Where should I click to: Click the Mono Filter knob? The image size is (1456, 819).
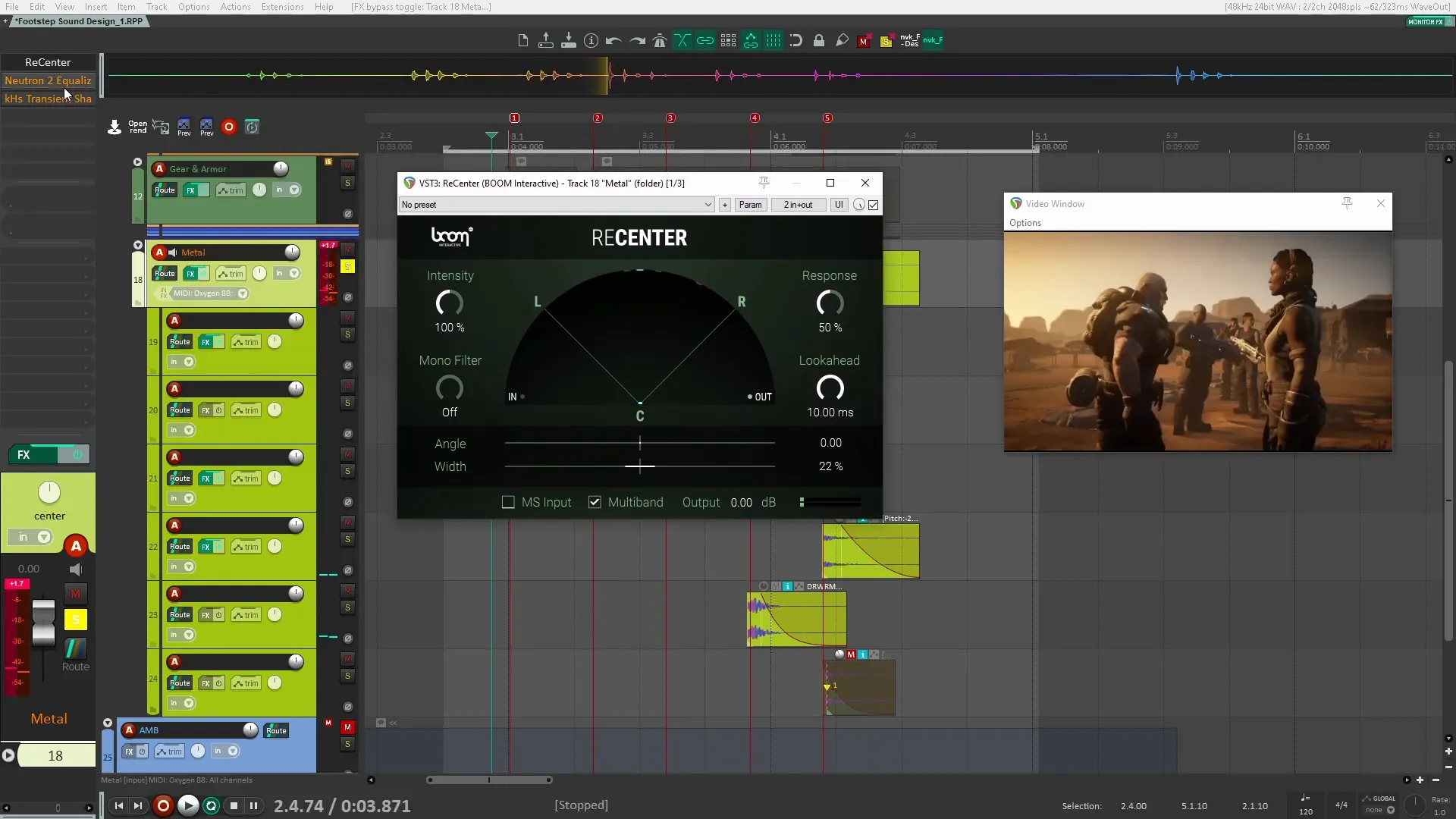[450, 388]
